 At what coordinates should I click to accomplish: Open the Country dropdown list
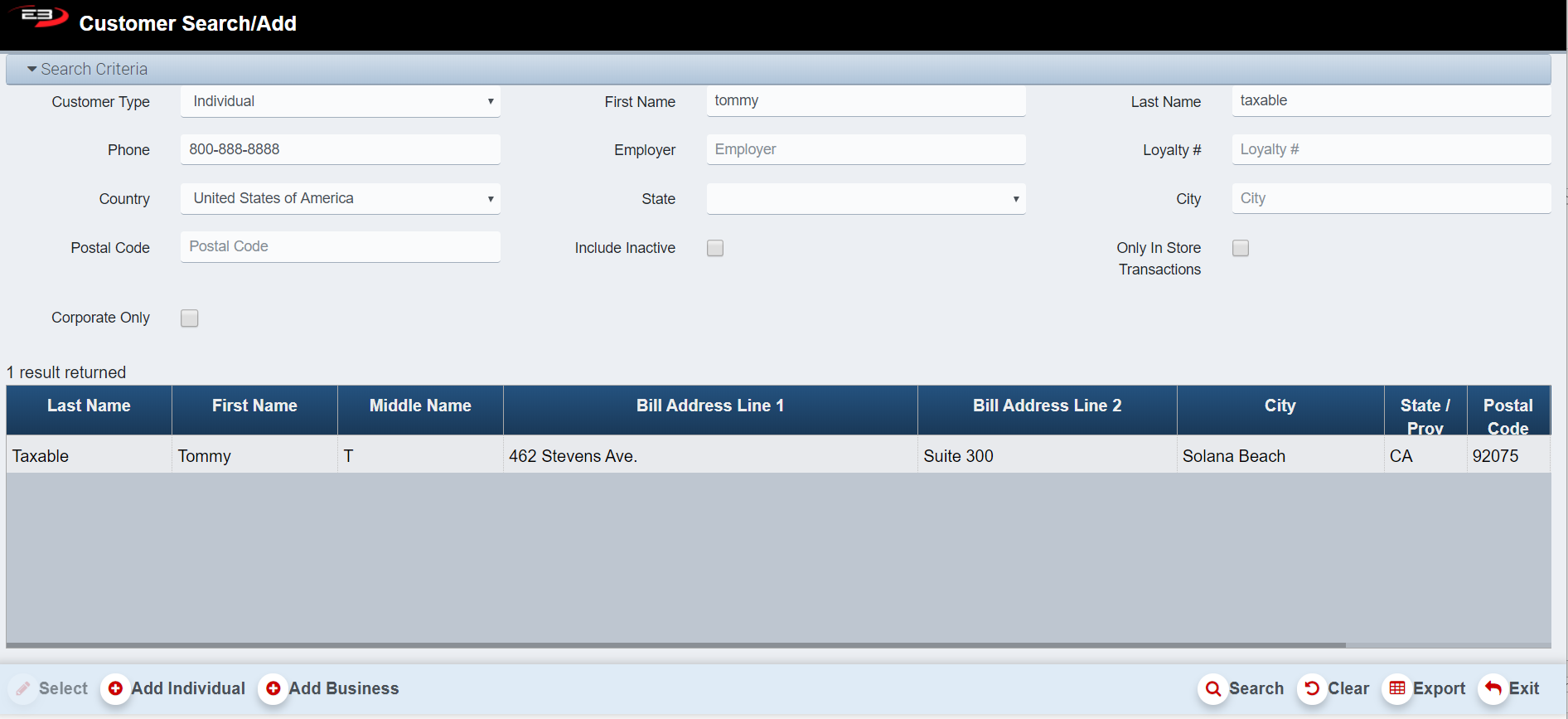[340, 199]
